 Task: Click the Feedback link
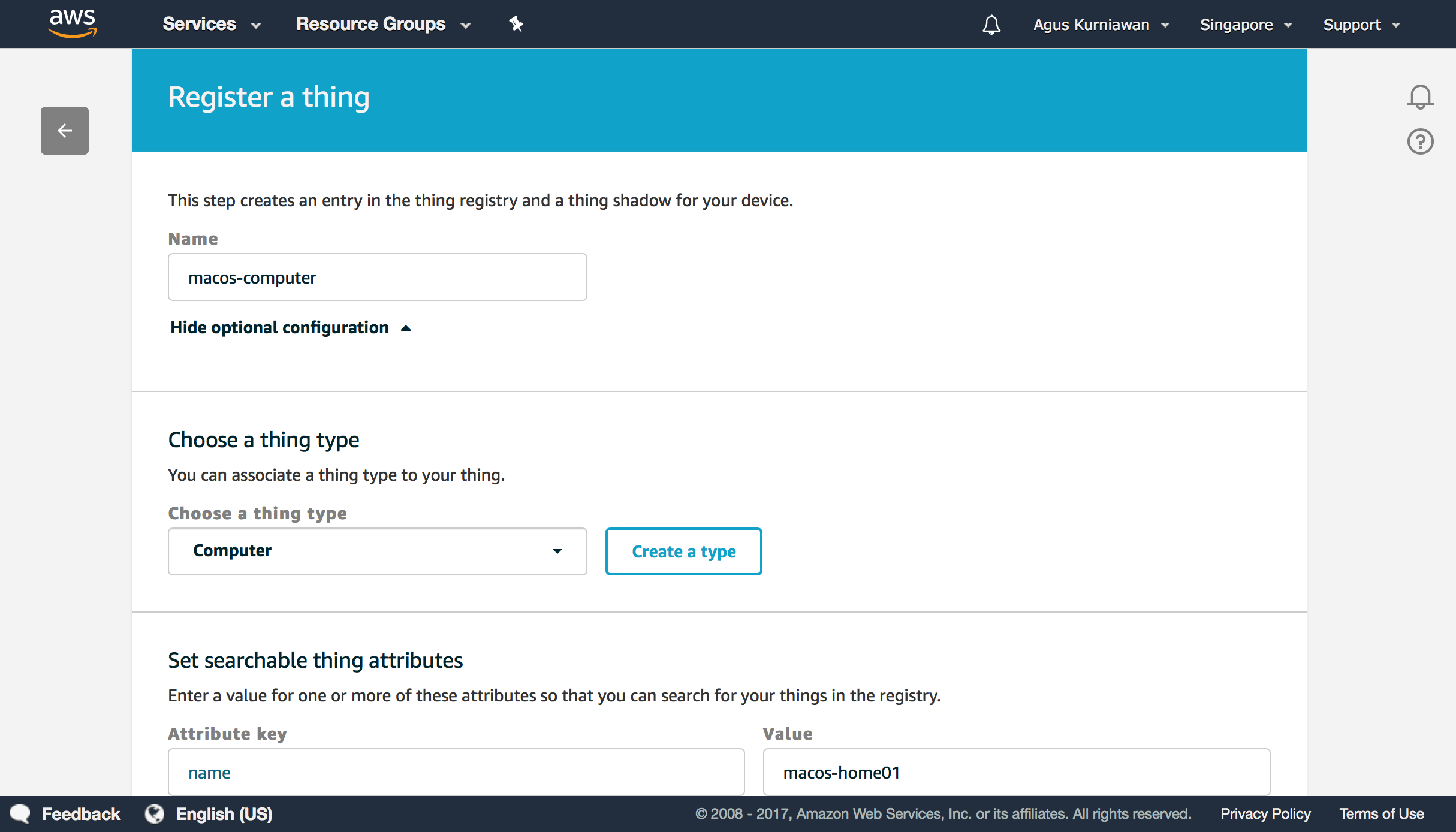pos(81,814)
